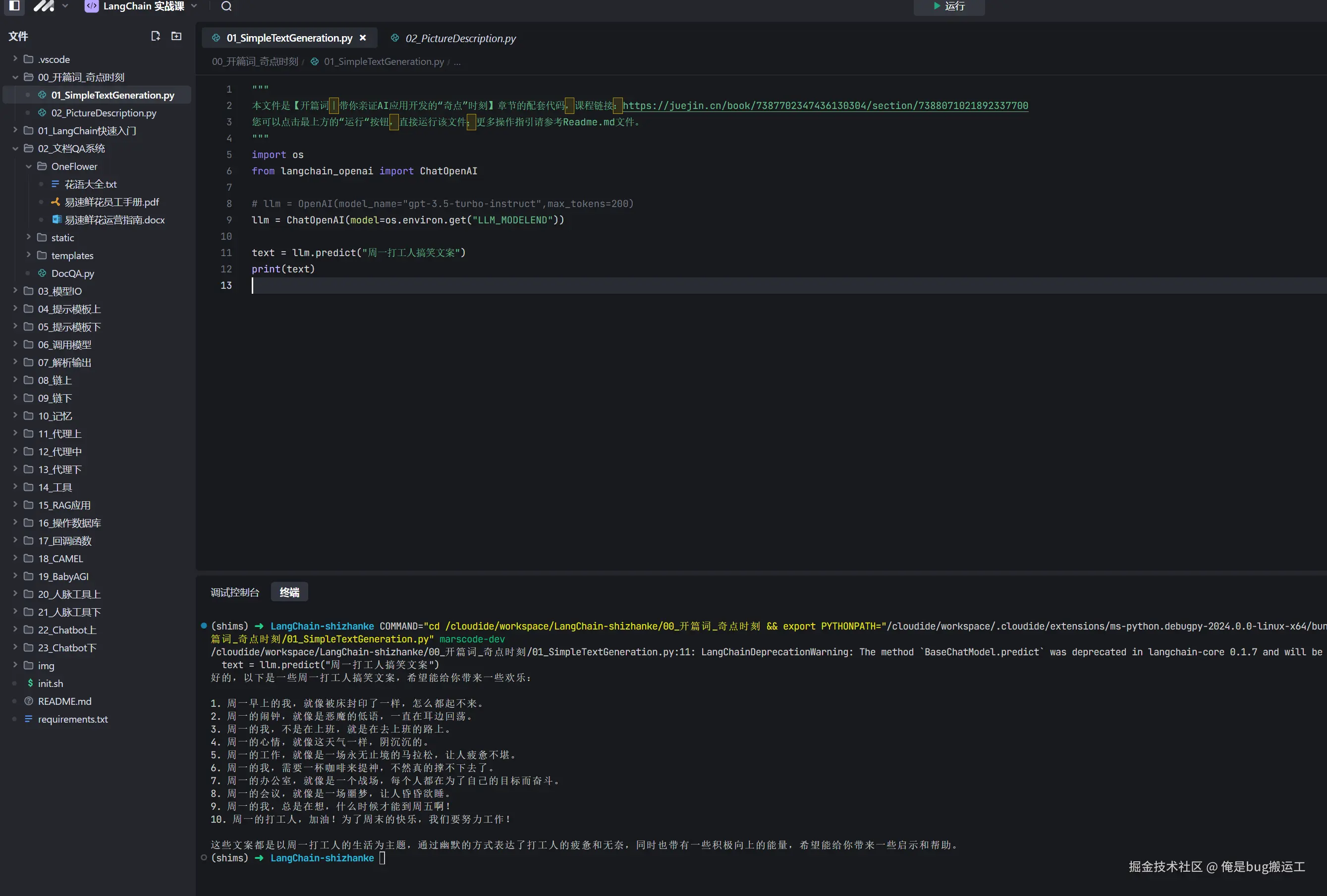The height and width of the screenshot is (896, 1327).
Task: Collapse the OneFlower folder
Action: pyautogui.click(x=74, y=166)
